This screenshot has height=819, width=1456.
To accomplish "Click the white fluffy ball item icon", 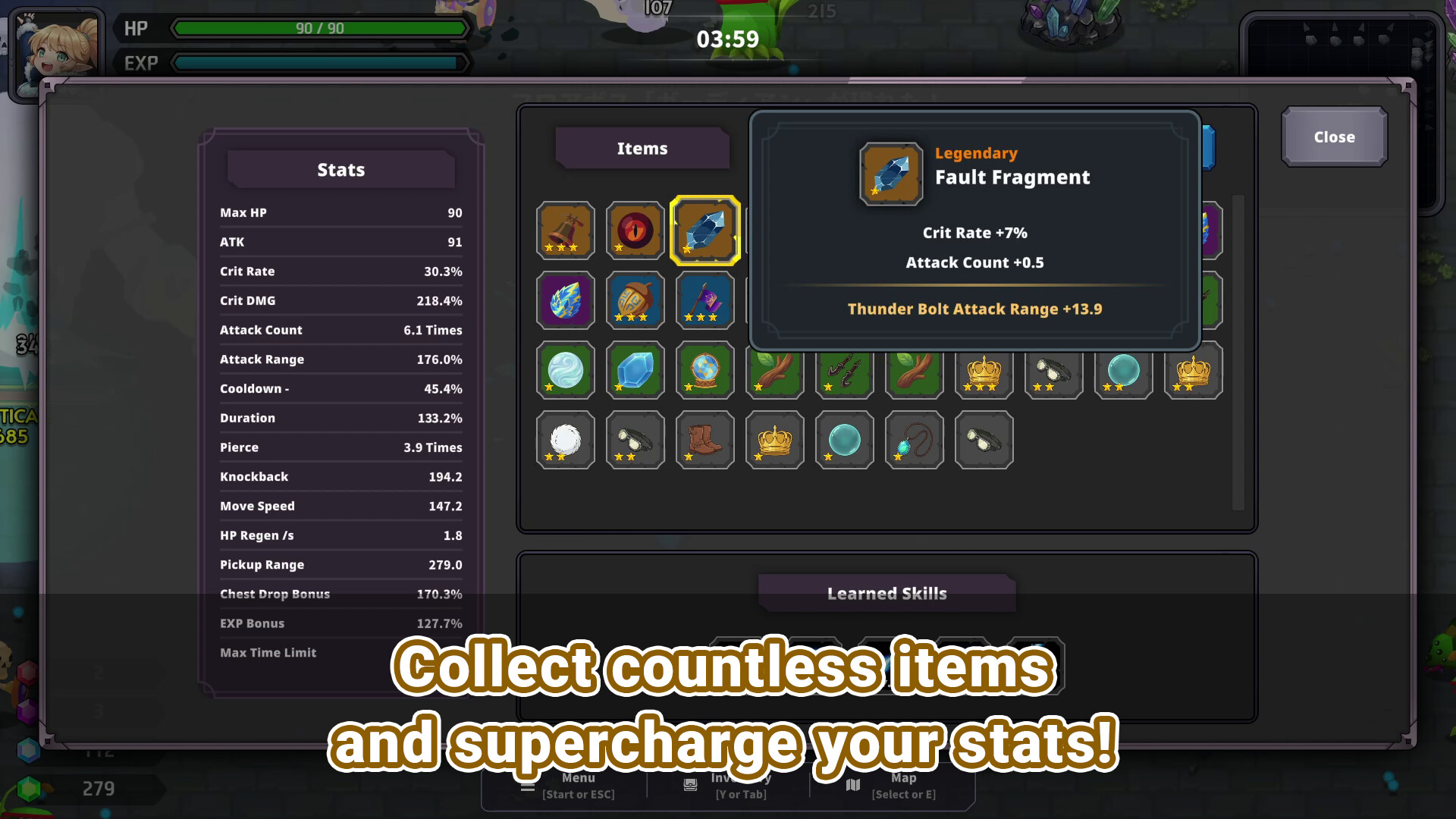I will (x=565, y=440).
